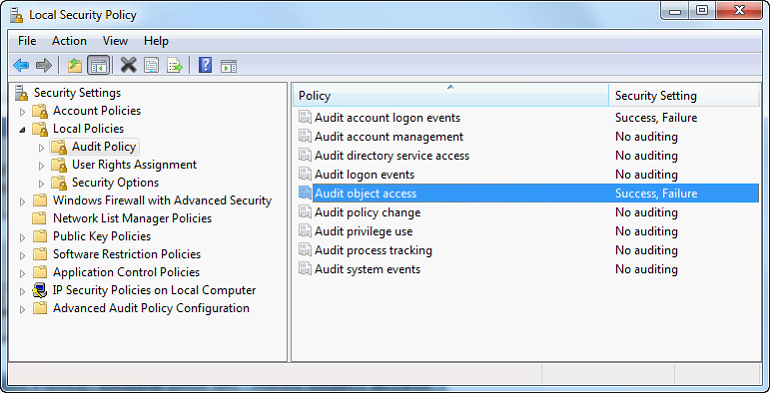771x394 pixels.
Task: Click the Delete X toolbar icon
Action: [128, 65]
